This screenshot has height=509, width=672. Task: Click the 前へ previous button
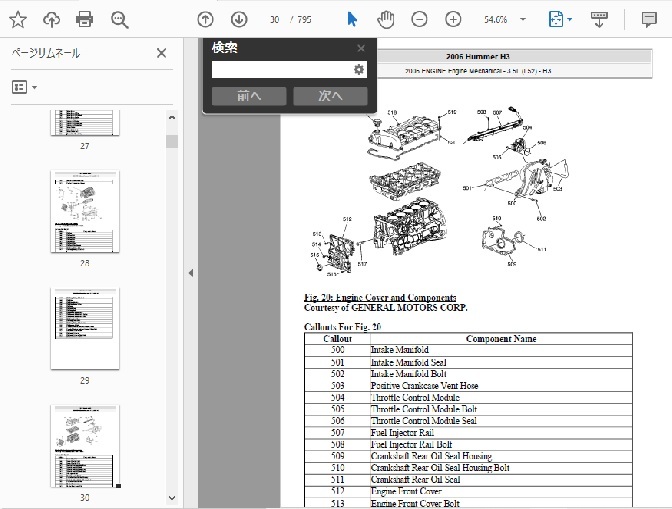[x=249, y=96]
